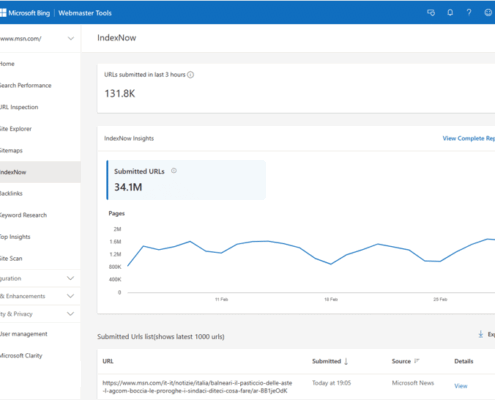This screenshot has width=495, height=400.
Task: Click the 11 Feb chart axis label
Action: tap(221, 299)
